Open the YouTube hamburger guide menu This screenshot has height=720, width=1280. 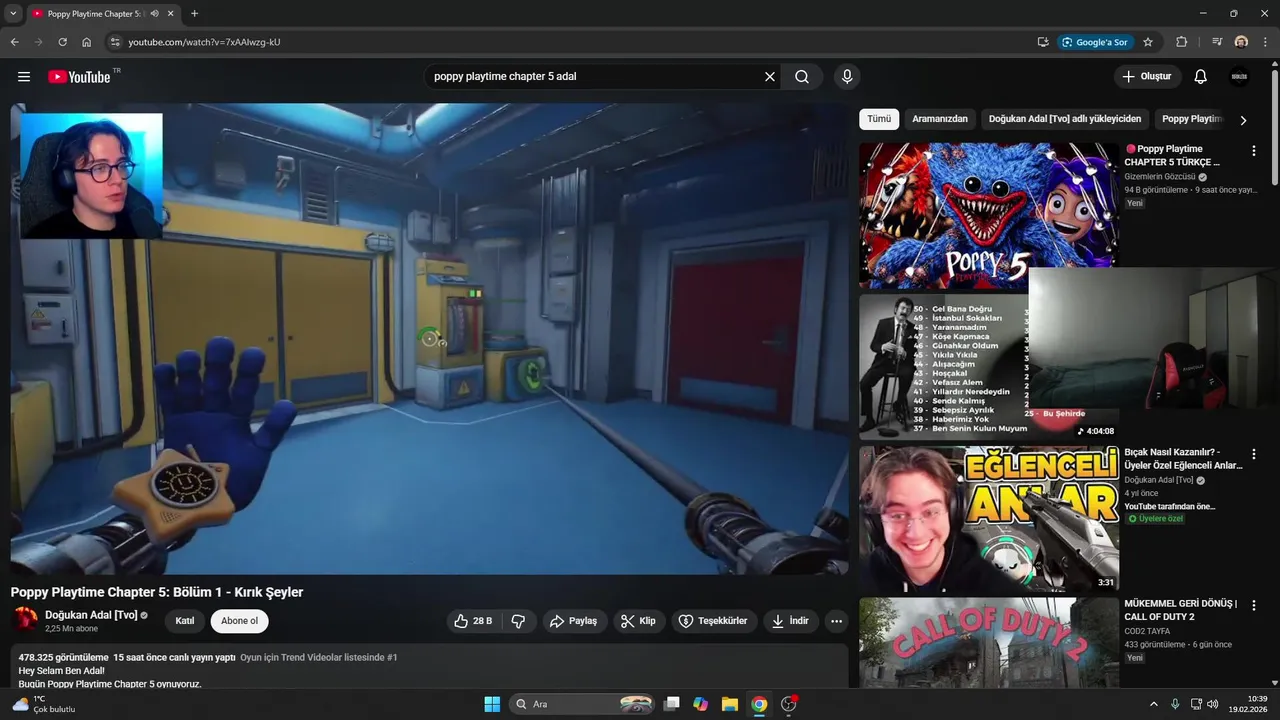(x=24, y=77)
